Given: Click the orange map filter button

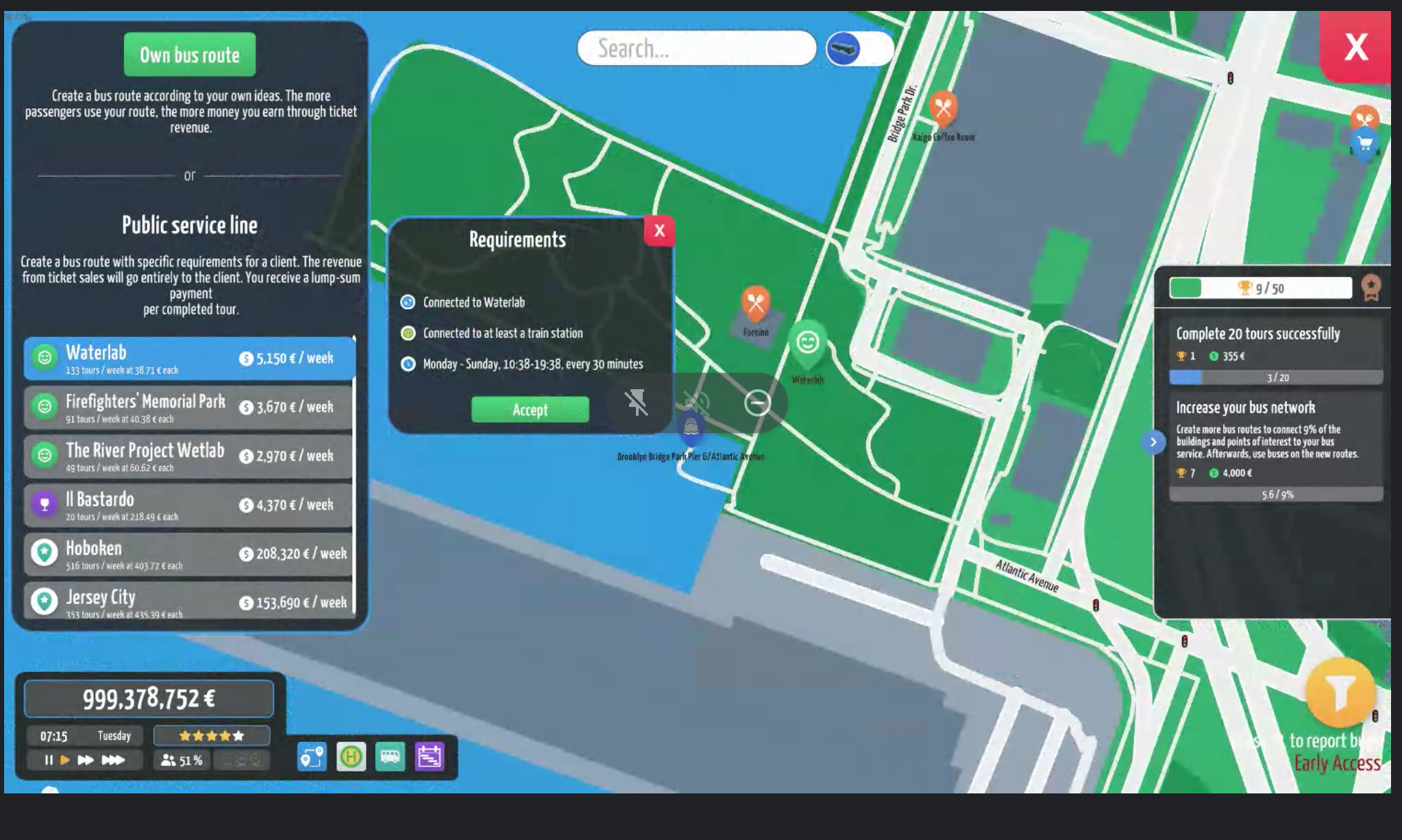Looking at the screenshot, I should coord(1340,693).
